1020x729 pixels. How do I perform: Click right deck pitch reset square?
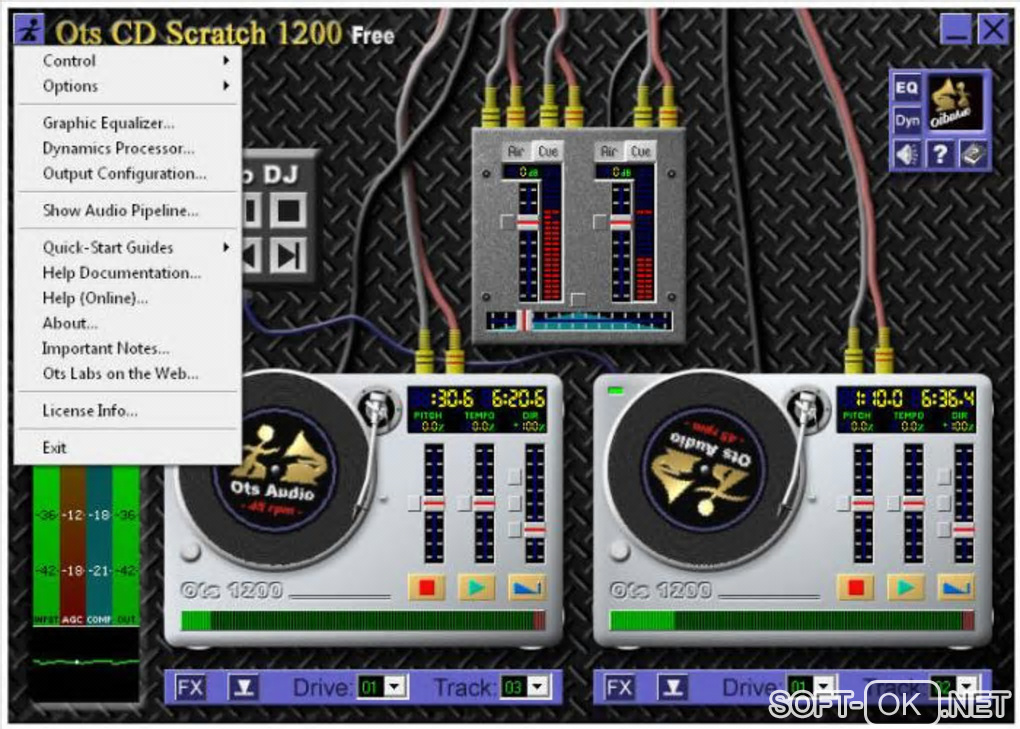coord(843,503)
